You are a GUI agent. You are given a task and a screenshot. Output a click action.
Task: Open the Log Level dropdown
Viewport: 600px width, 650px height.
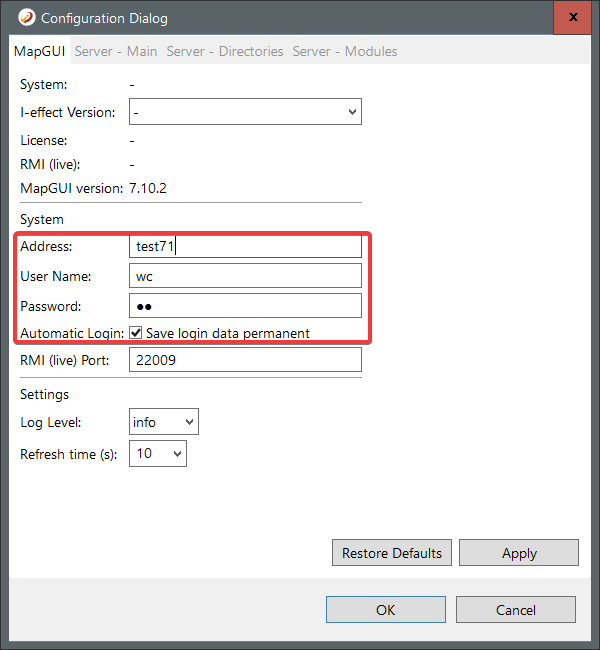click(164, 422)
